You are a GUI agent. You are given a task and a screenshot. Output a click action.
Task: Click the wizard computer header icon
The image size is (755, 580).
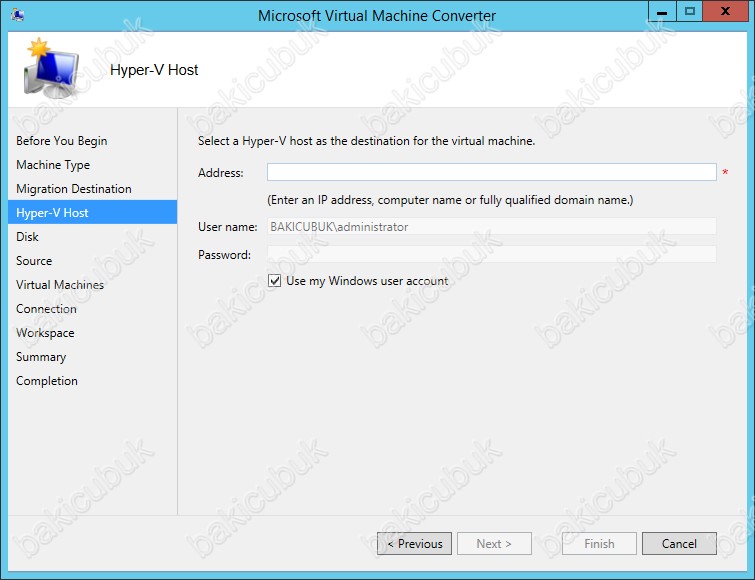point(50,68)
